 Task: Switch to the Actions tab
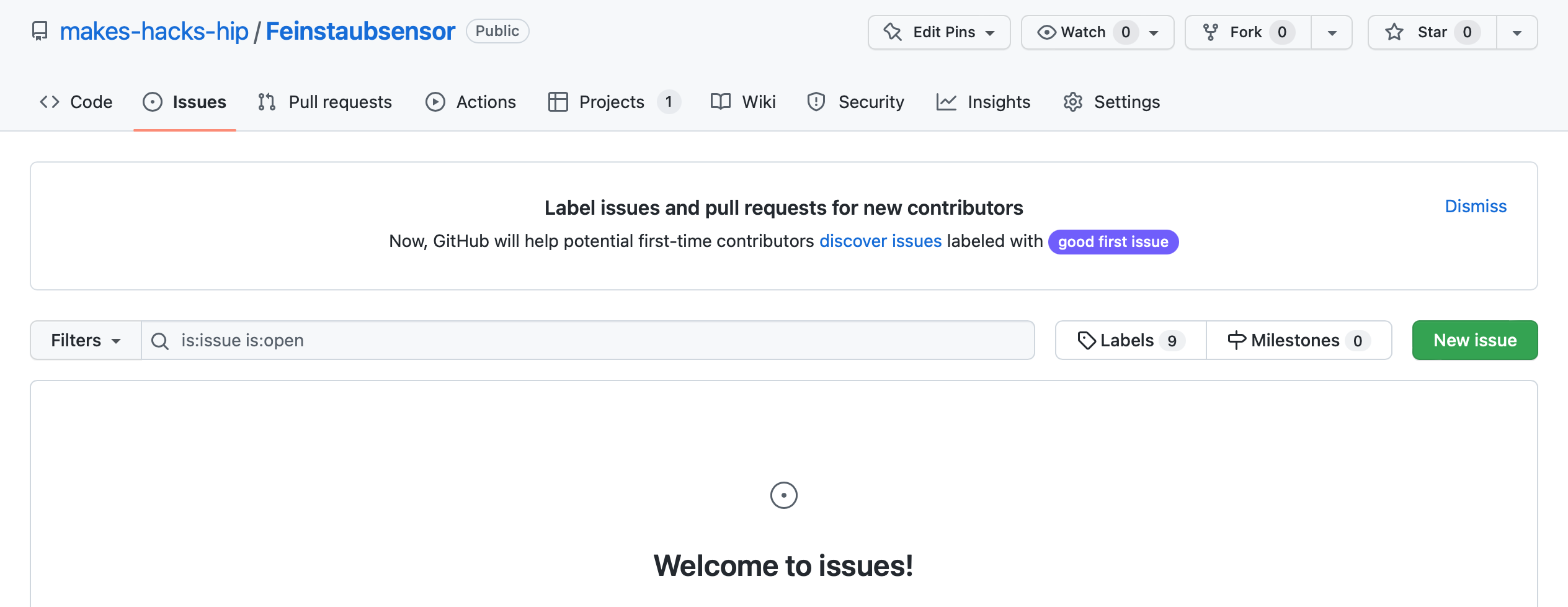click(471, 102)
